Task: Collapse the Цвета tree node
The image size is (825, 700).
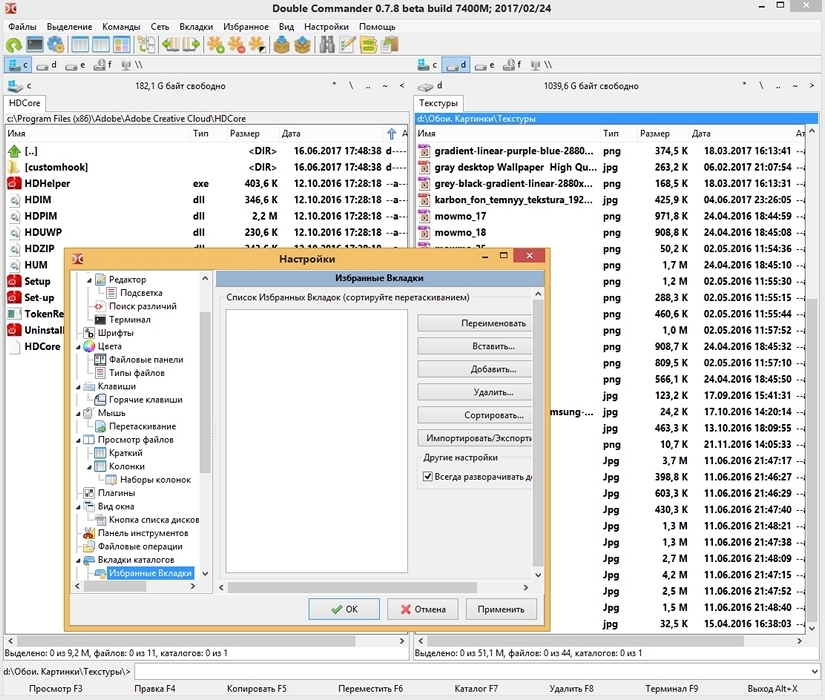Action: [79, 346]
